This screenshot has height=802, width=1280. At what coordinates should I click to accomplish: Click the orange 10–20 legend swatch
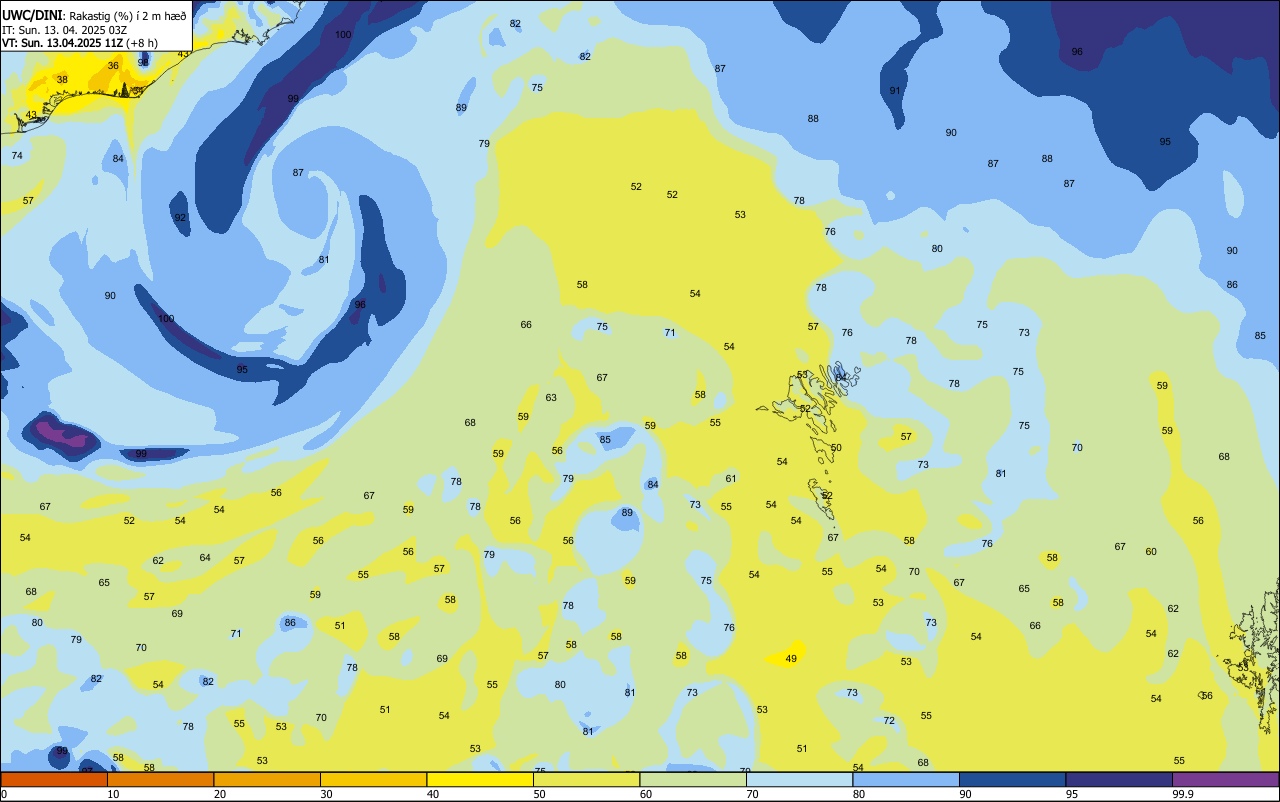pyautogui.click(x=160, y=780)
